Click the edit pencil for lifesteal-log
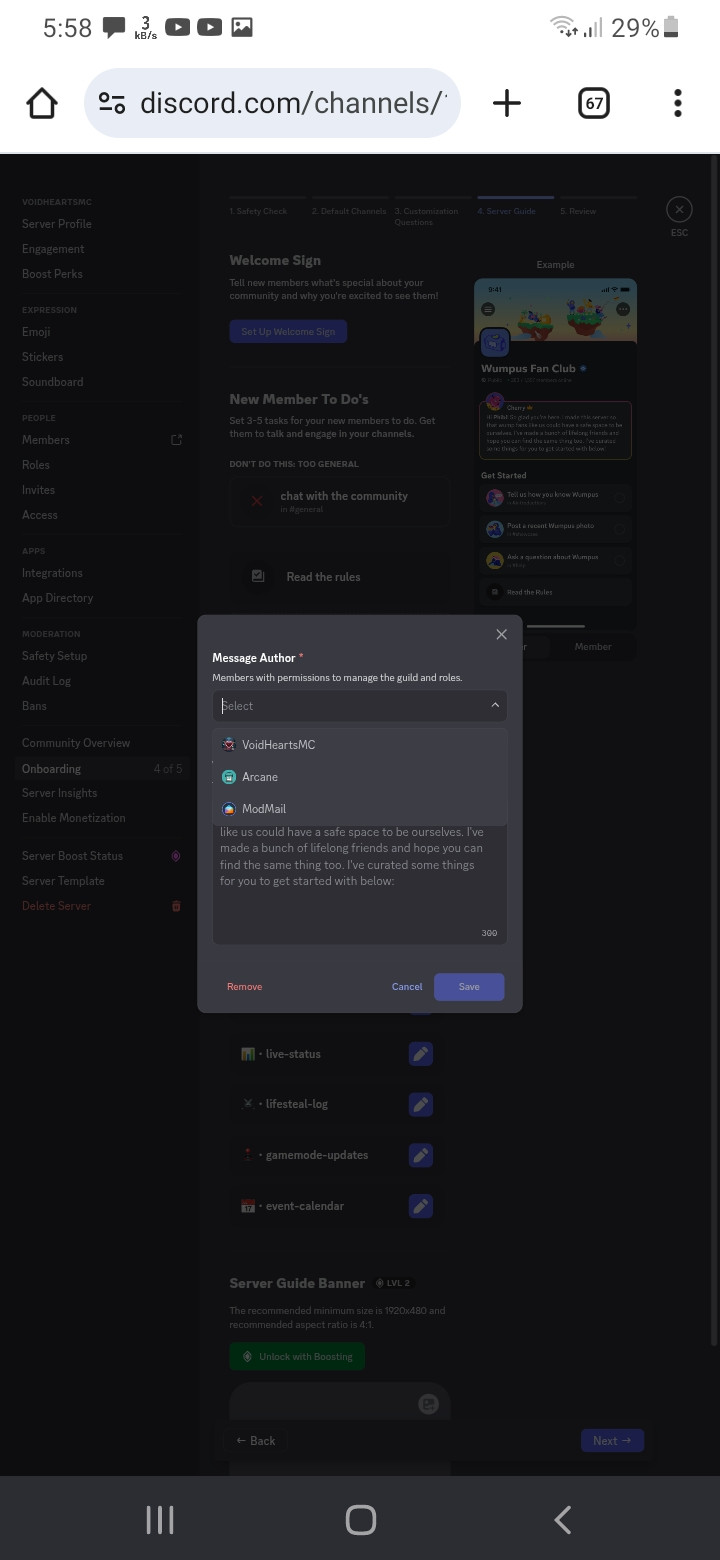 tap(421, 1104)
